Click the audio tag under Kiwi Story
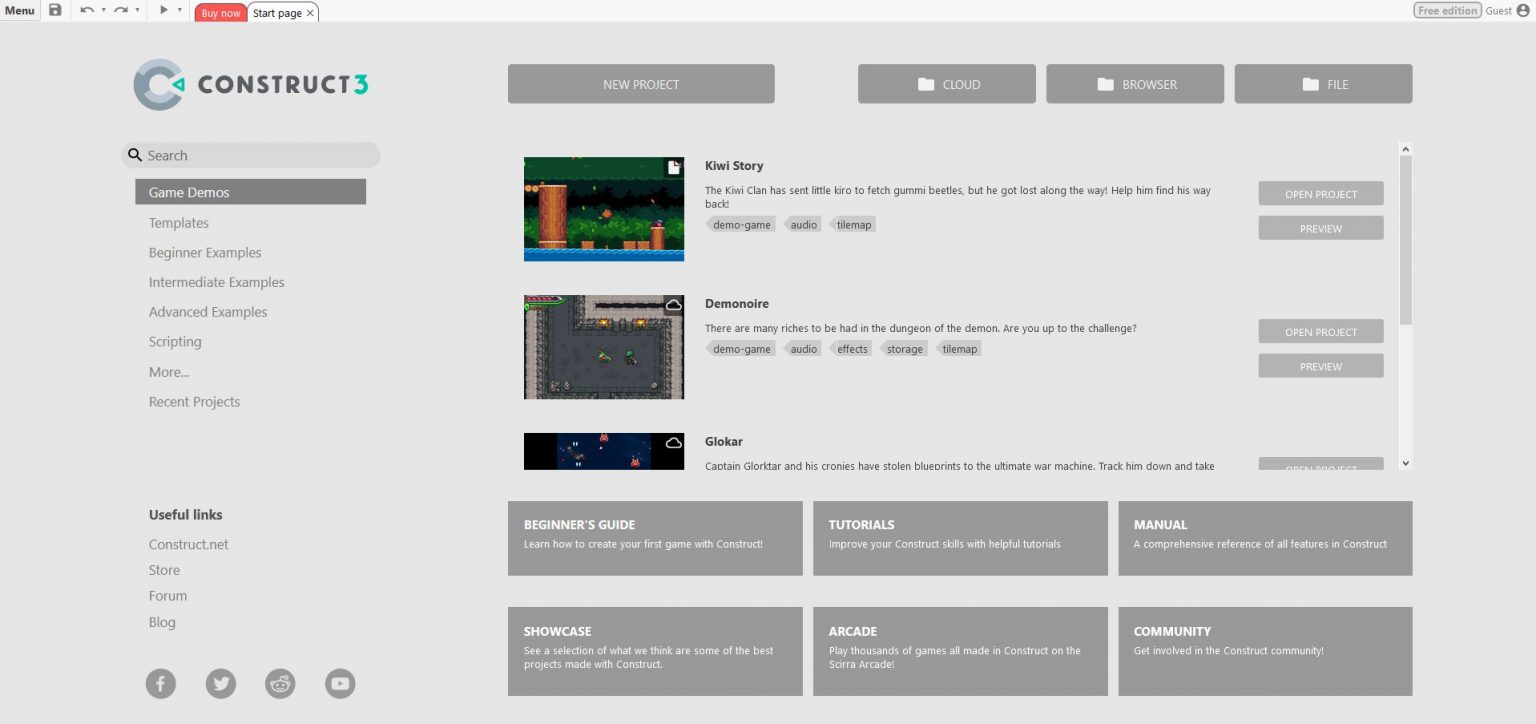This screenshot has height=724, width=1536. 803,225
